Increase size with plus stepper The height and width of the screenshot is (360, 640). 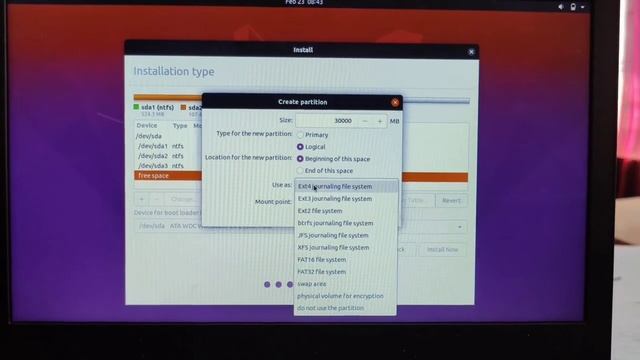pos(380,121)
